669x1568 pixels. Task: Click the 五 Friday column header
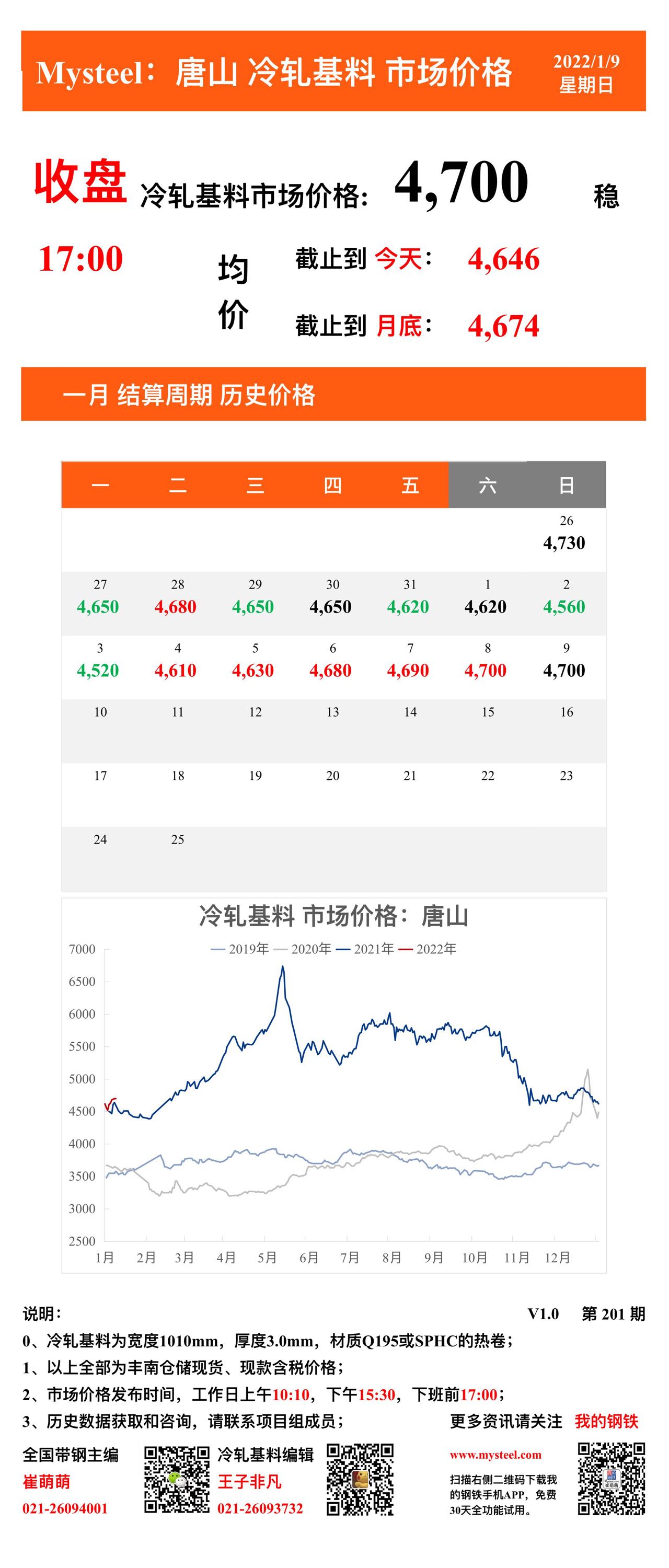click(410, 485)
